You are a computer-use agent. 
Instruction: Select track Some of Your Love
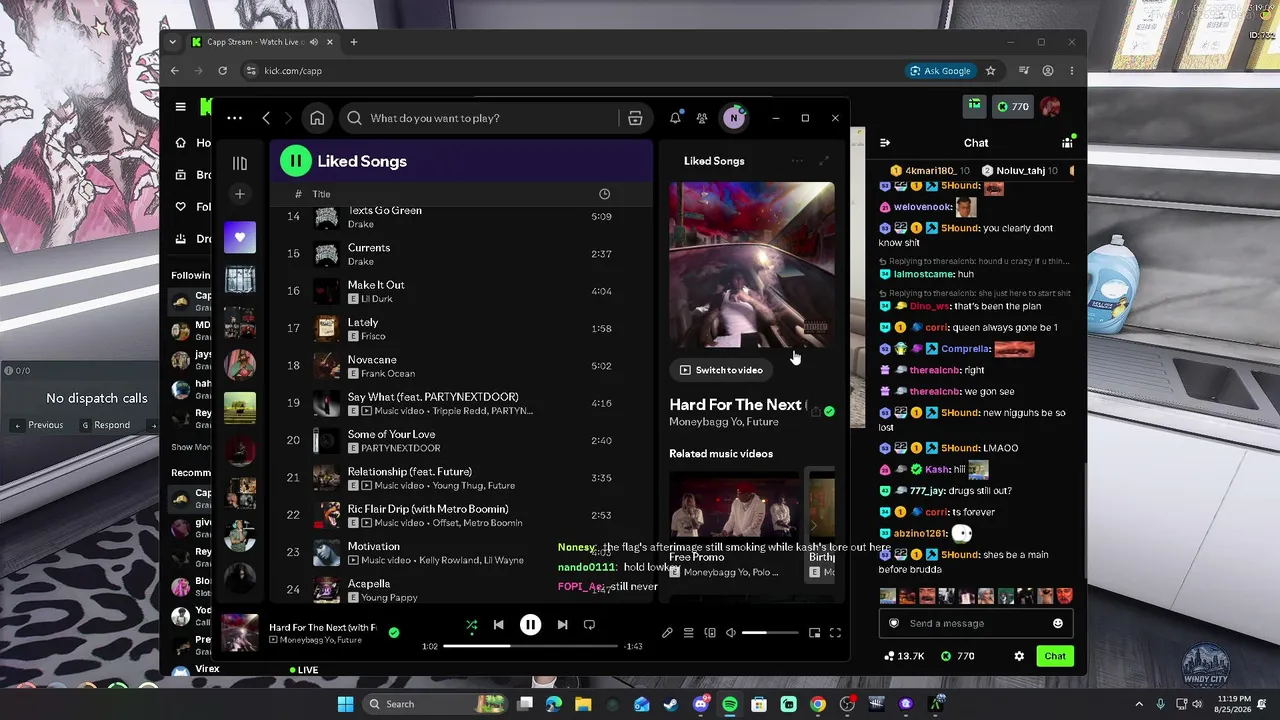pyautogui.click(x=461, y=440)
